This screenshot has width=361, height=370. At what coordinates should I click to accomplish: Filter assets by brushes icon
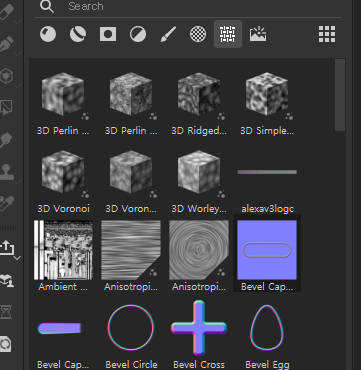pyautogui.click(x=168, y=34)
